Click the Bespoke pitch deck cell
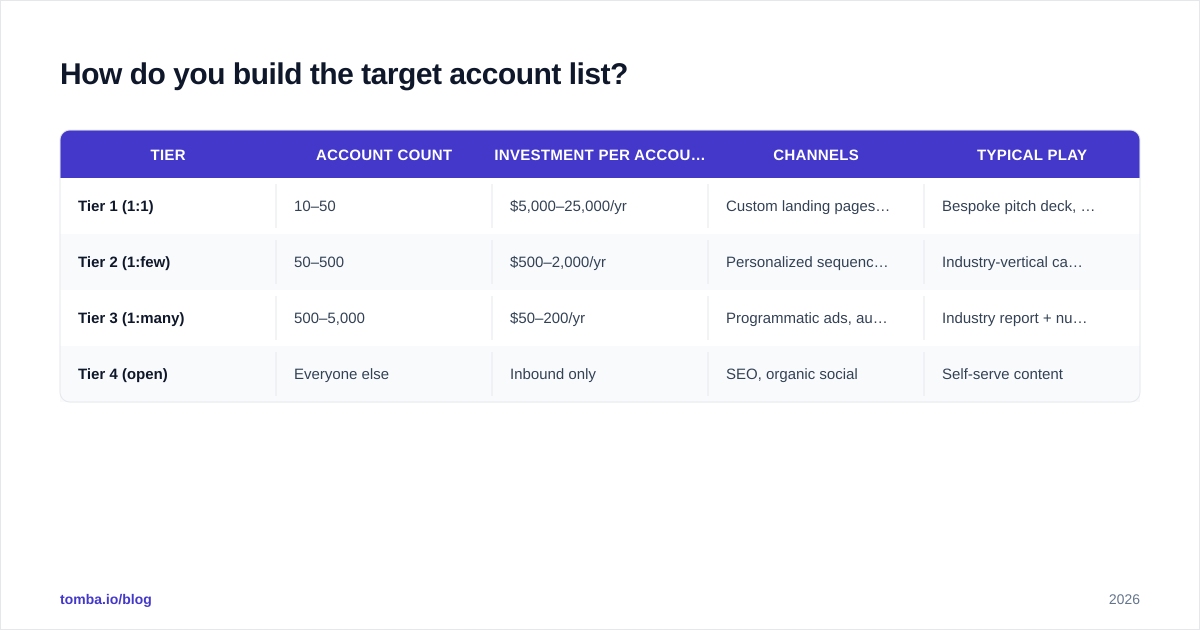 pos(1032,206)
